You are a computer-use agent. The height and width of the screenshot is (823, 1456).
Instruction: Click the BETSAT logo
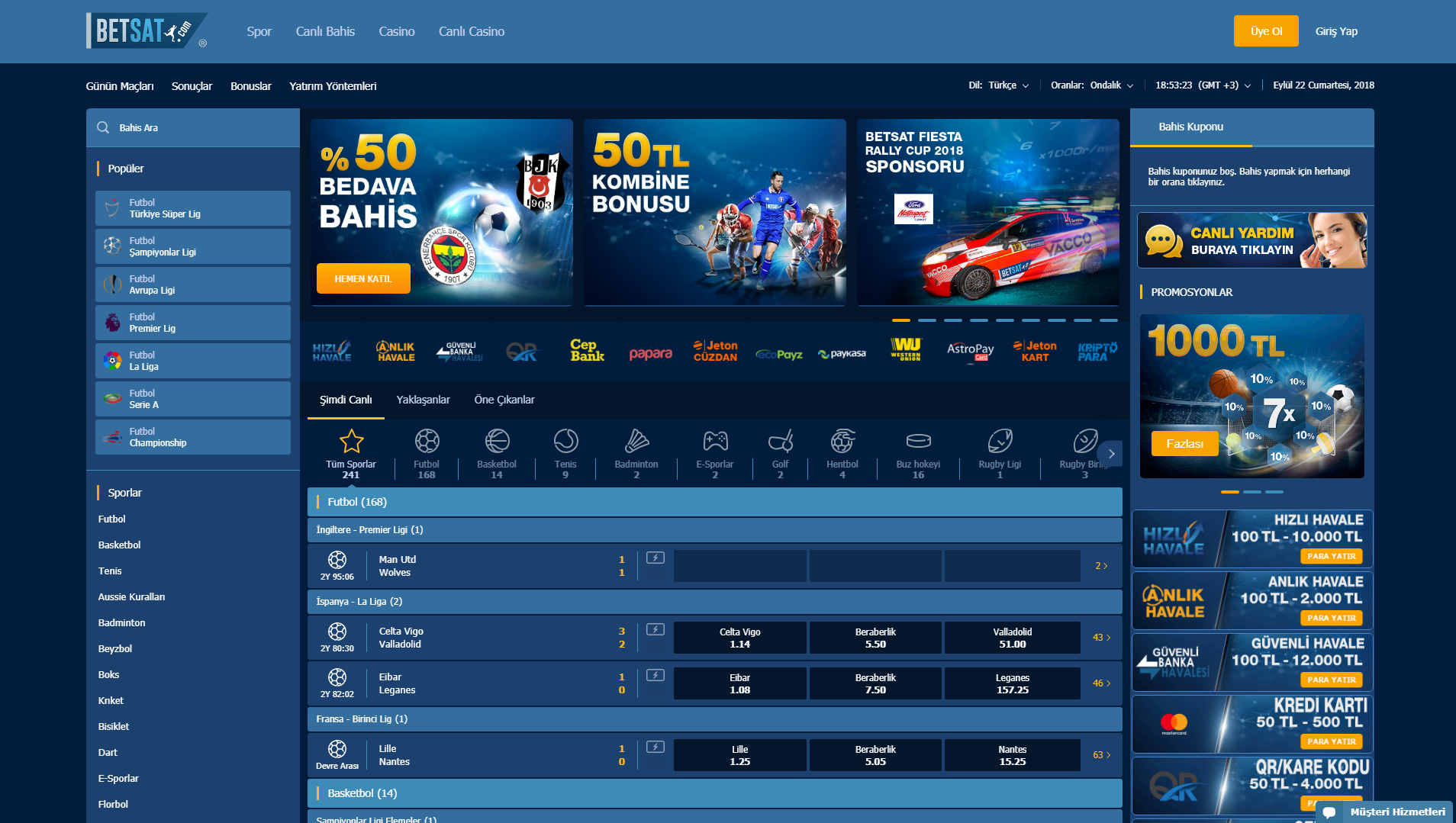click(147, 31)
